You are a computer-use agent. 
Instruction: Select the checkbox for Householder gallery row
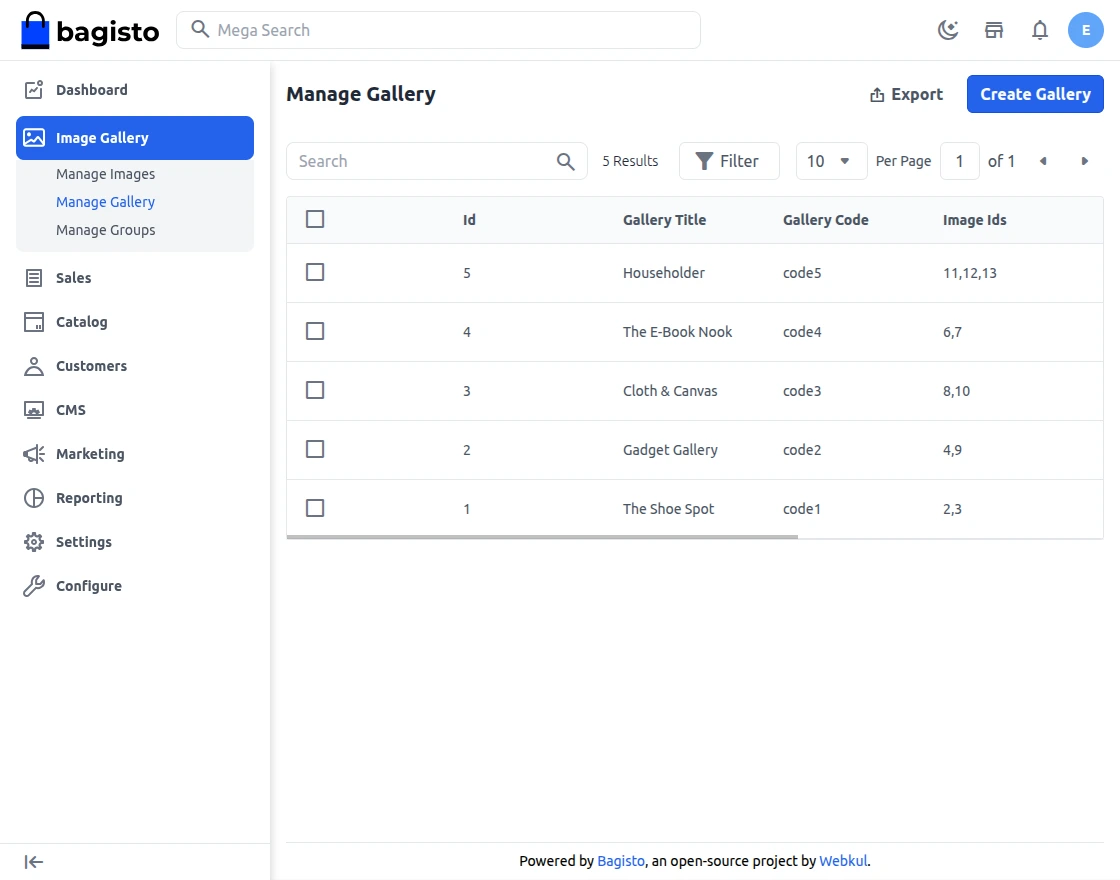click(x=315, y=272)
